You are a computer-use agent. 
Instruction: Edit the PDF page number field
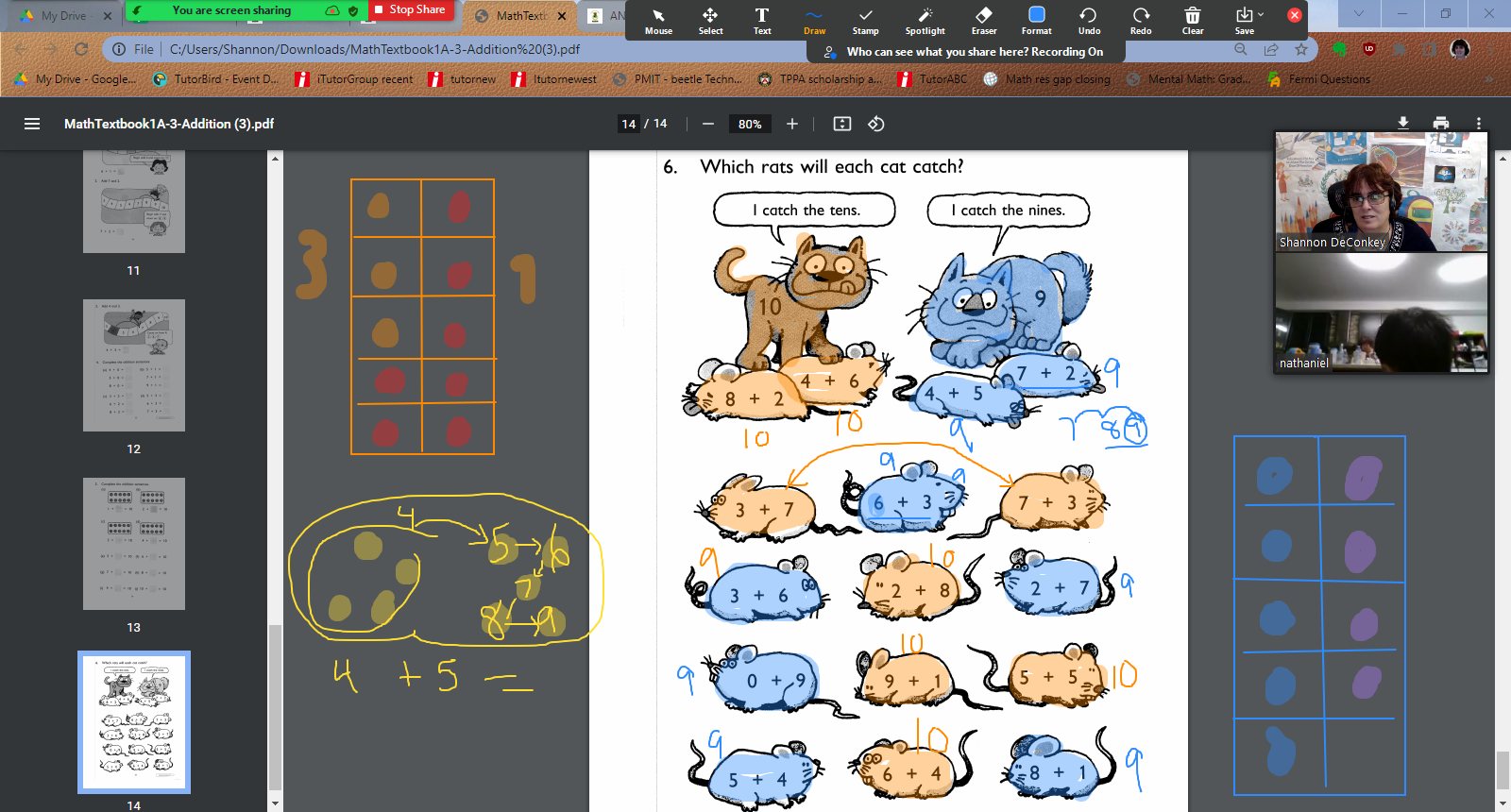point(629,124)
